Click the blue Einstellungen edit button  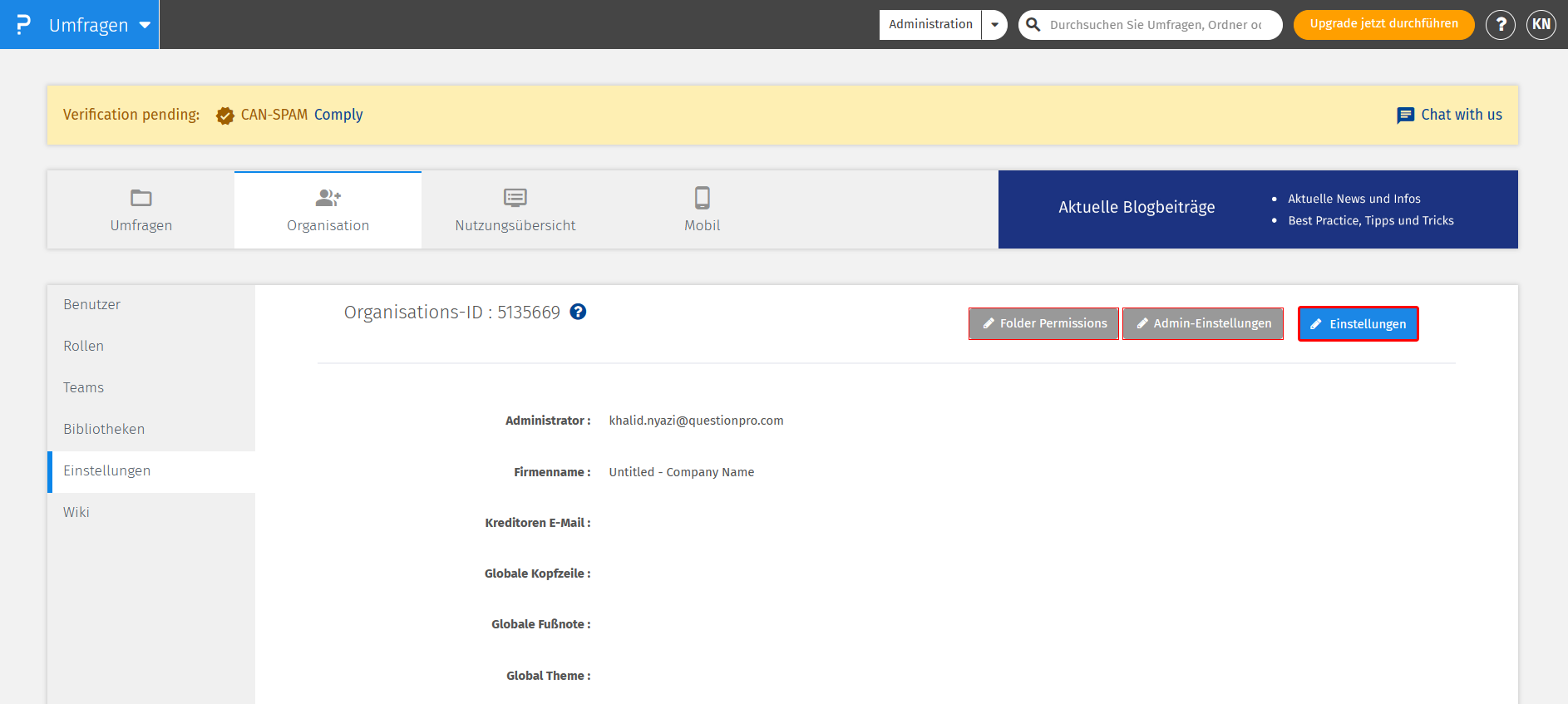(x=1358, y=323)
